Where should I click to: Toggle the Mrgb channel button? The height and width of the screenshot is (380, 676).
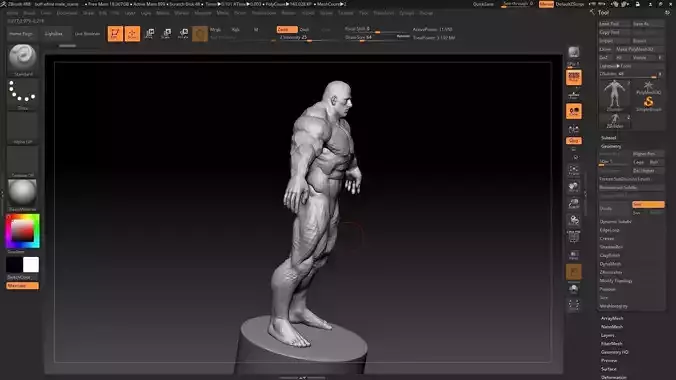tap(216, 29)
